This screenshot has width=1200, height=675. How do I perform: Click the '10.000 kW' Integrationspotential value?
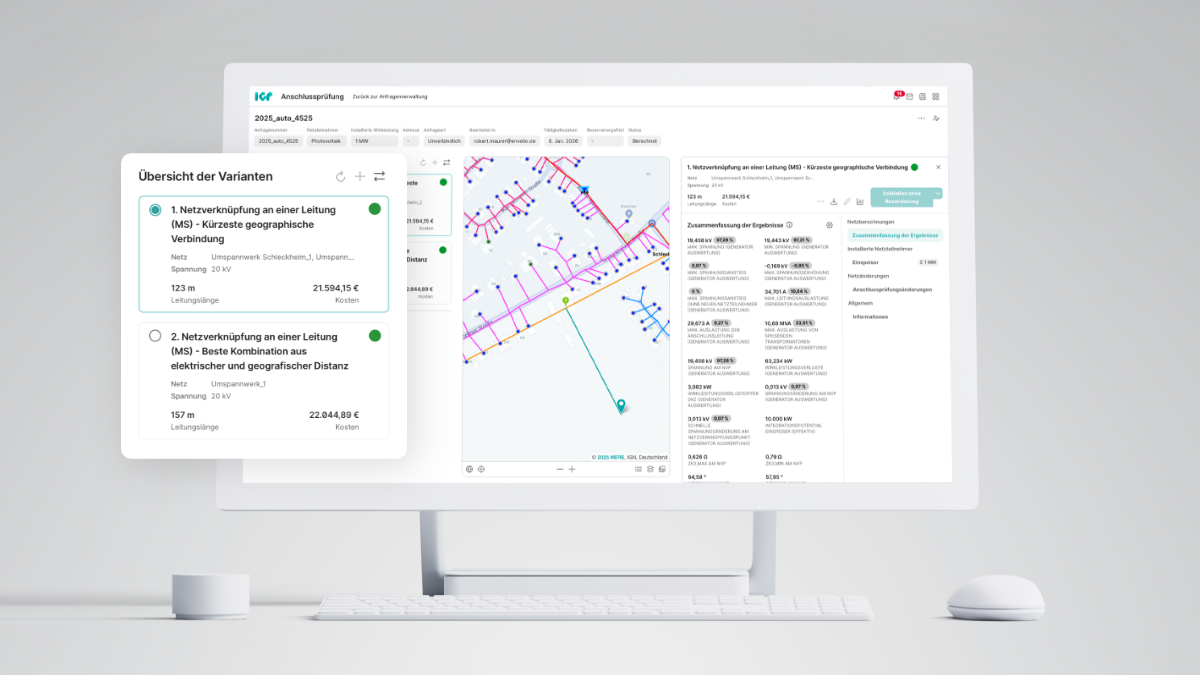(777, 419)
